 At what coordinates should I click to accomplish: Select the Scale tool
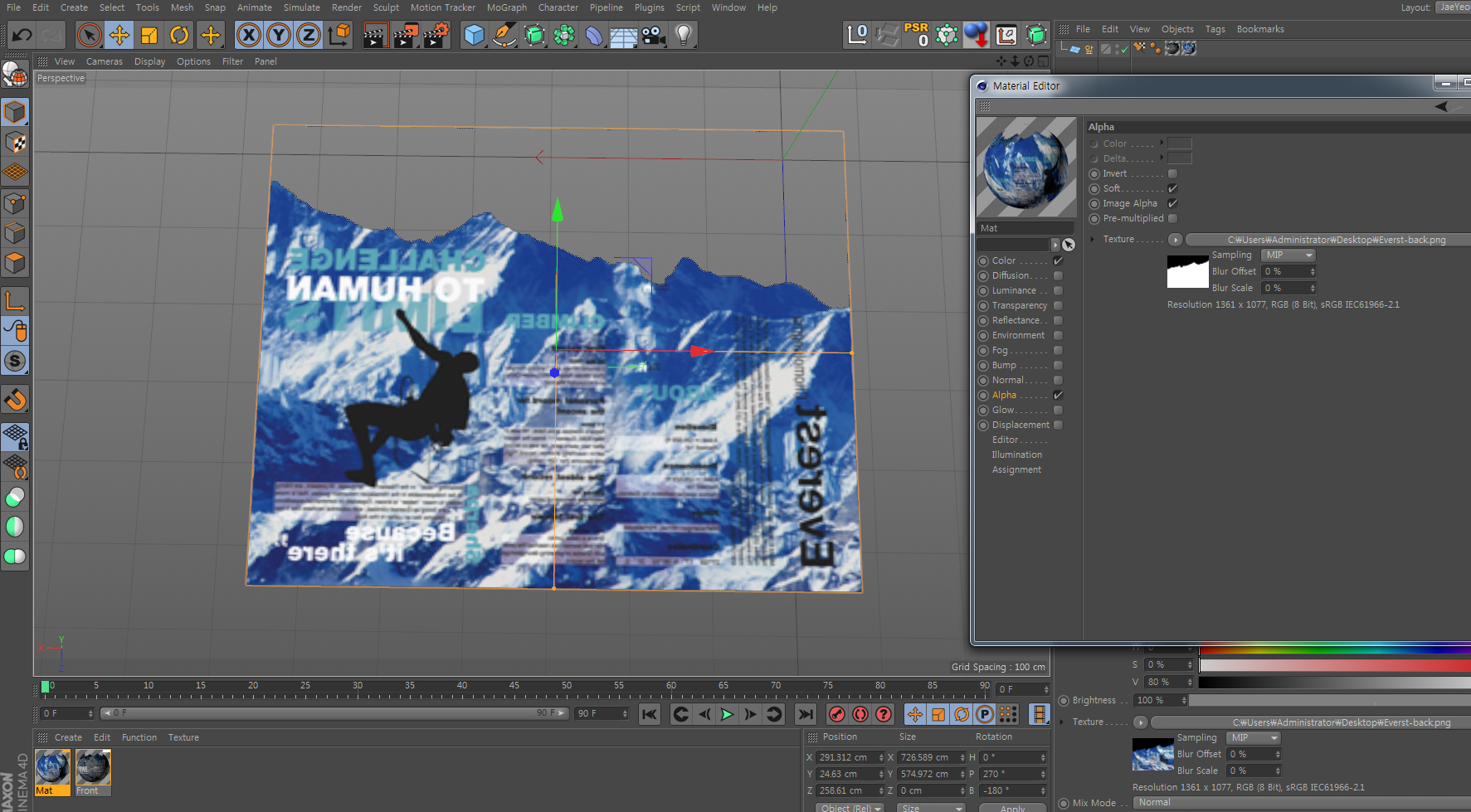point(149,35)
